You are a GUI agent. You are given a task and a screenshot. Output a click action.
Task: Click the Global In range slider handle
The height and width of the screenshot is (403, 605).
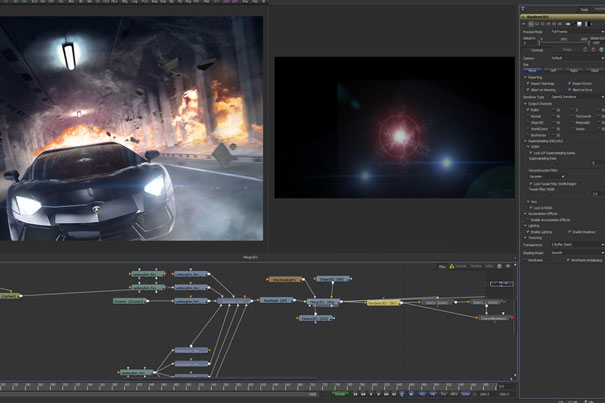[539, 43]
